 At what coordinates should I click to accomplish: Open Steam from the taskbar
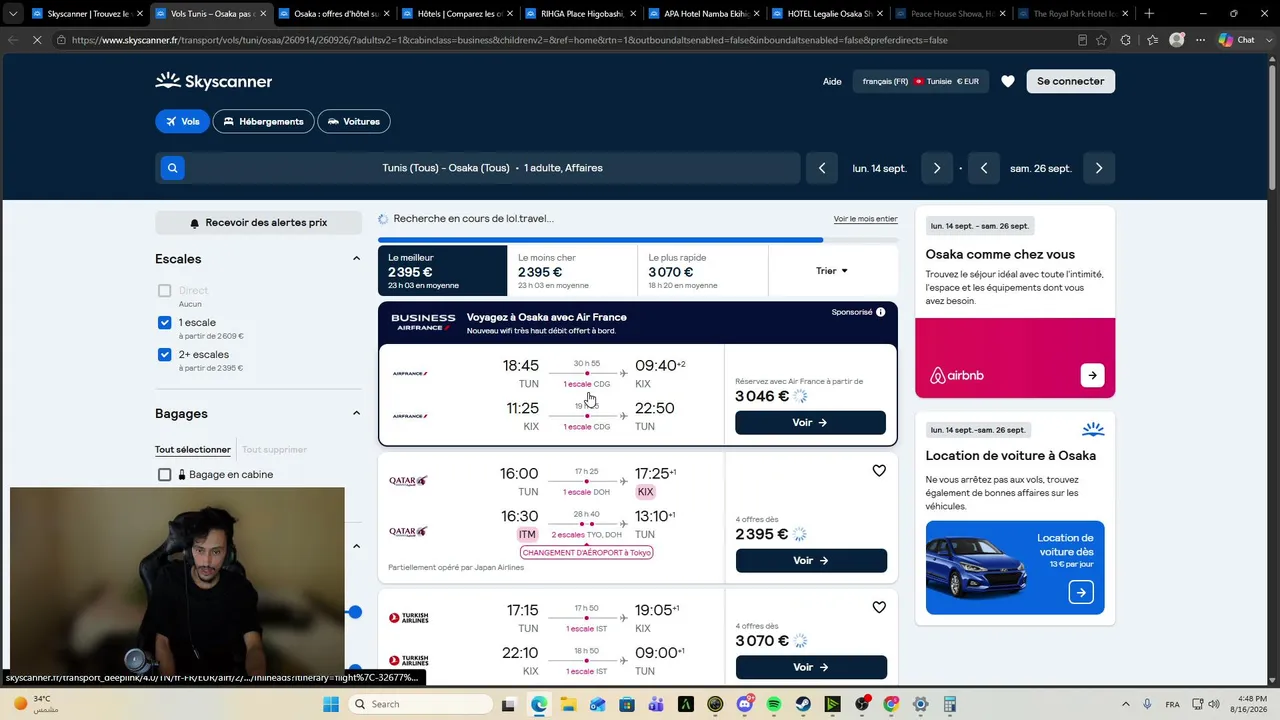point(803,704)
